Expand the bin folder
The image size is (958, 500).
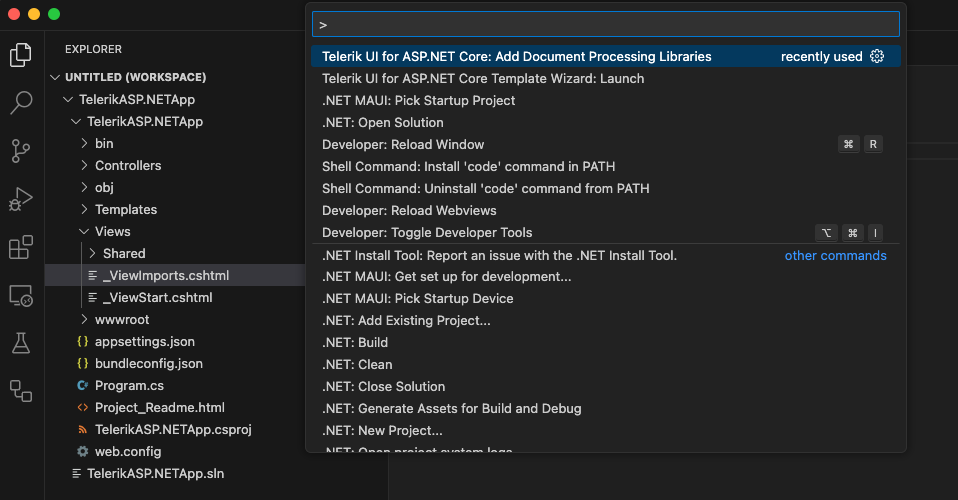pyautogui.click(x=84, y=143)
